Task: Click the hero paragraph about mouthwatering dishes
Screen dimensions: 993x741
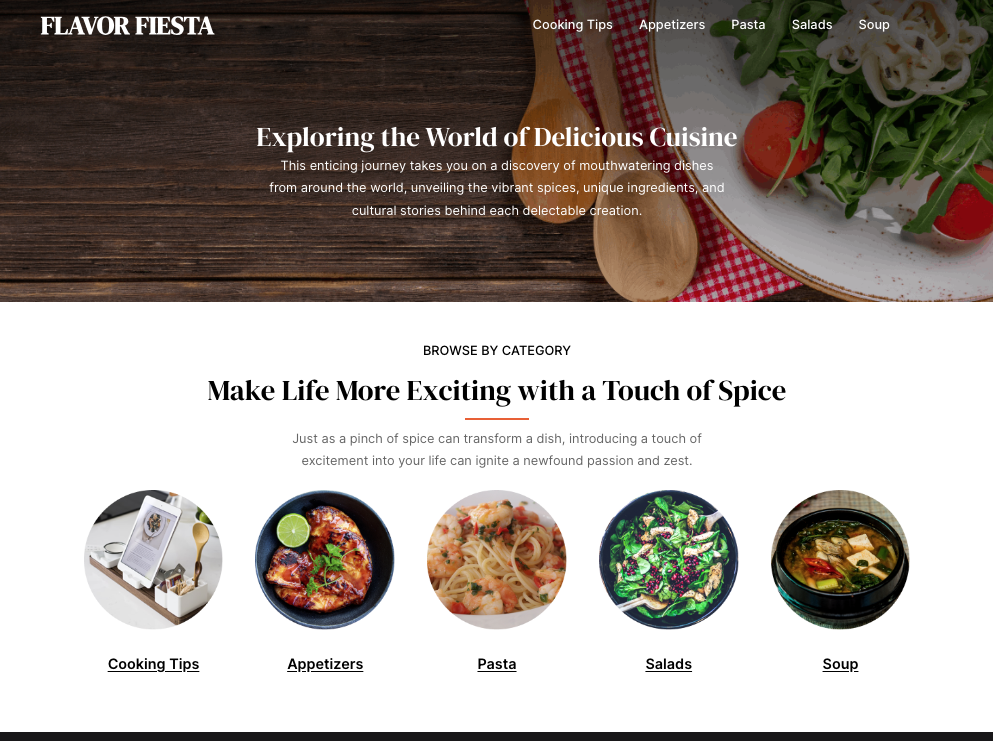Action: pyautogui.click(x=496, y=188)
